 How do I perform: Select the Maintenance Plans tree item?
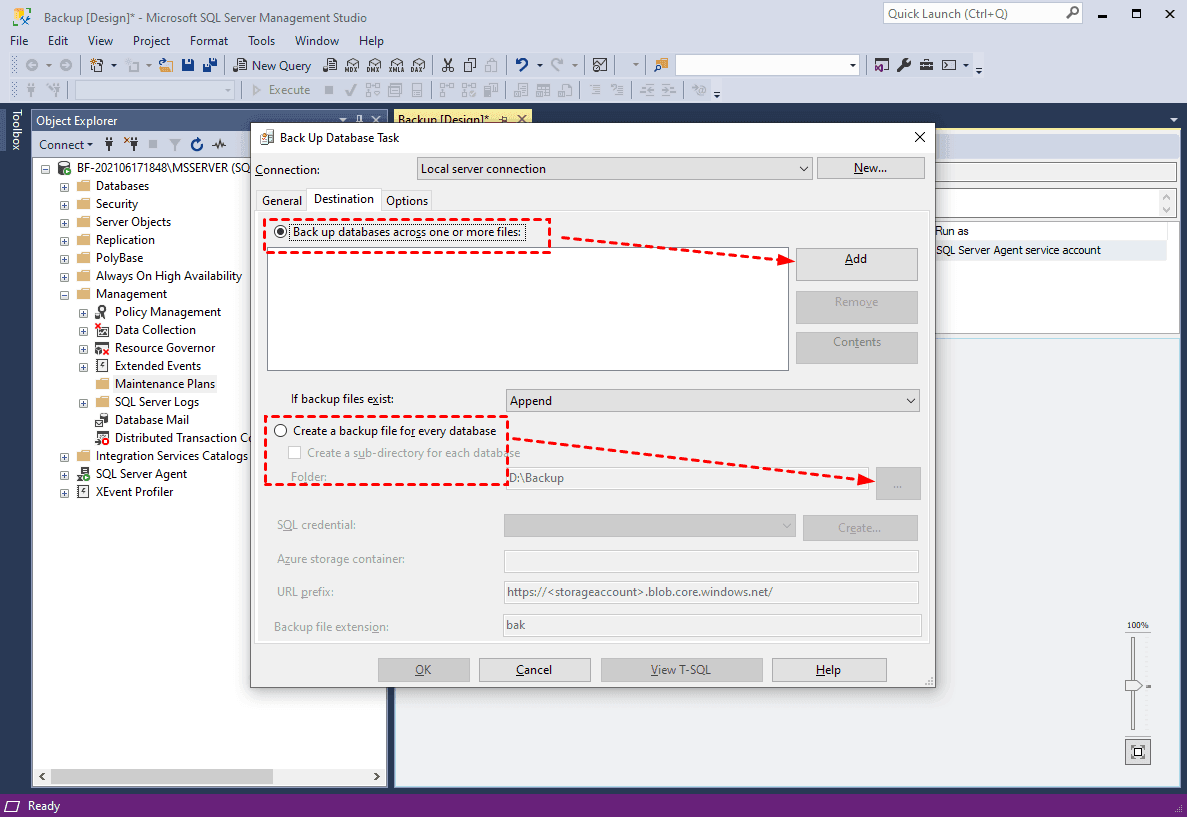pos(164,384)
